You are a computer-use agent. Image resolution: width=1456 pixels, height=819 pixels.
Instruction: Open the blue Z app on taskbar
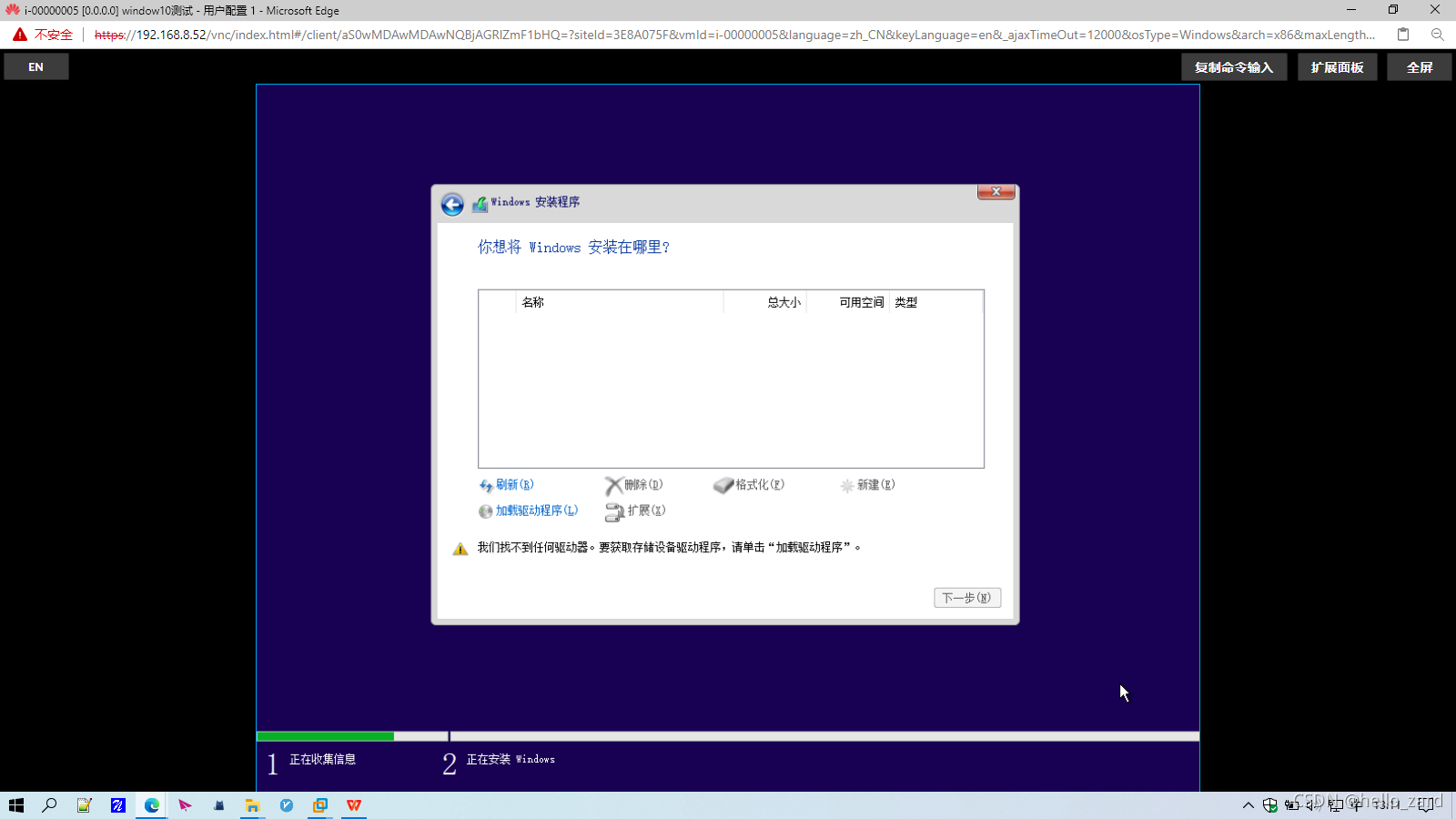pos(117,805)
